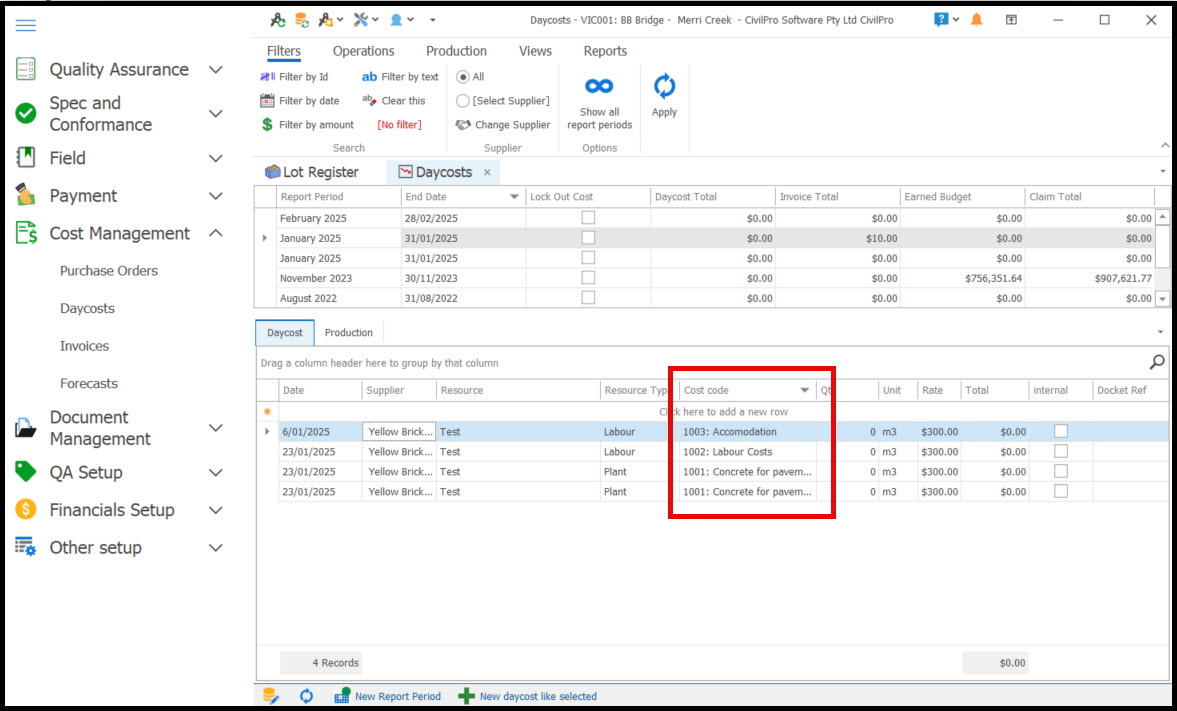The width and height of the screenshot is (1177, 711).
Task: Click the Apply refresh icon
Action: 664,88
